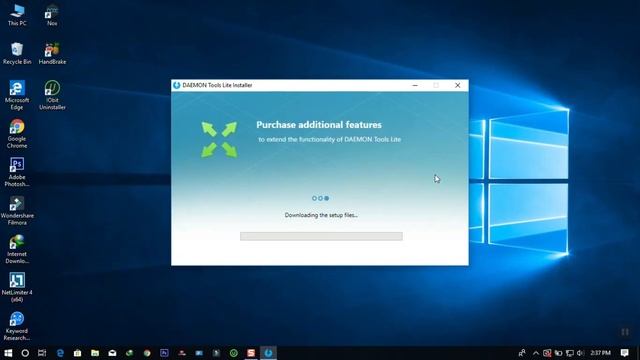This screenshot has height=360, width=640.
Task: Click 'Downloading the setup files...' status text
Action: [321, 215]
